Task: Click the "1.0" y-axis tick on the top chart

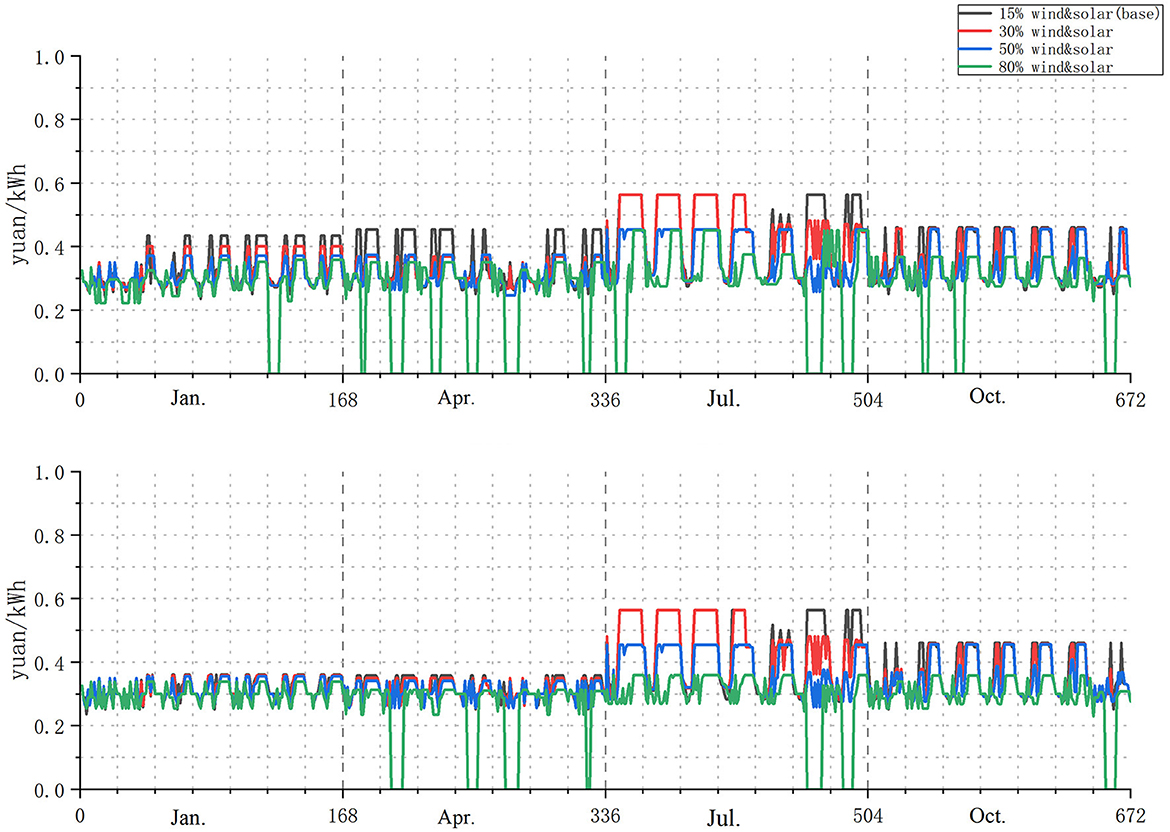Action: [50, 57]
